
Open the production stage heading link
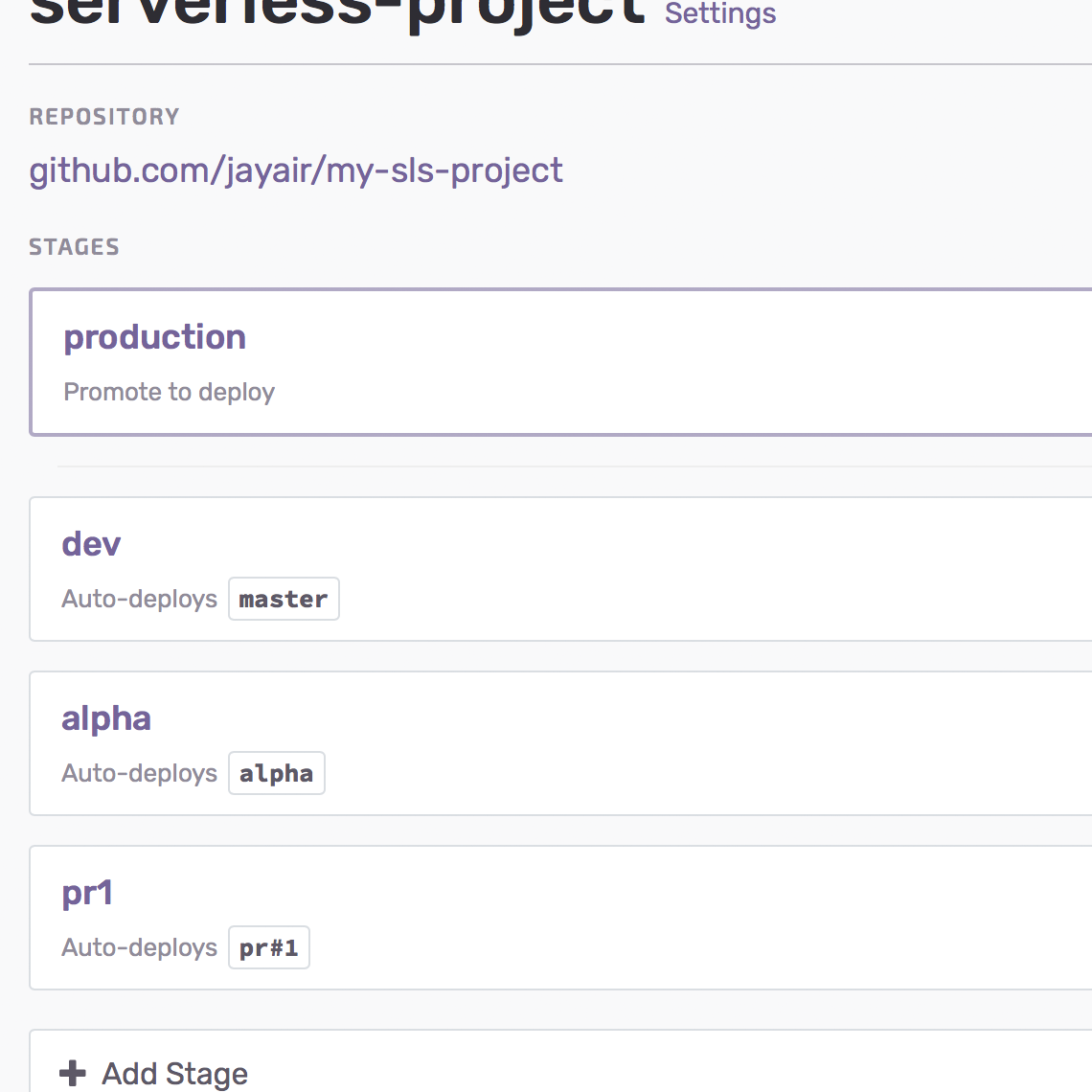pos(154,338)
